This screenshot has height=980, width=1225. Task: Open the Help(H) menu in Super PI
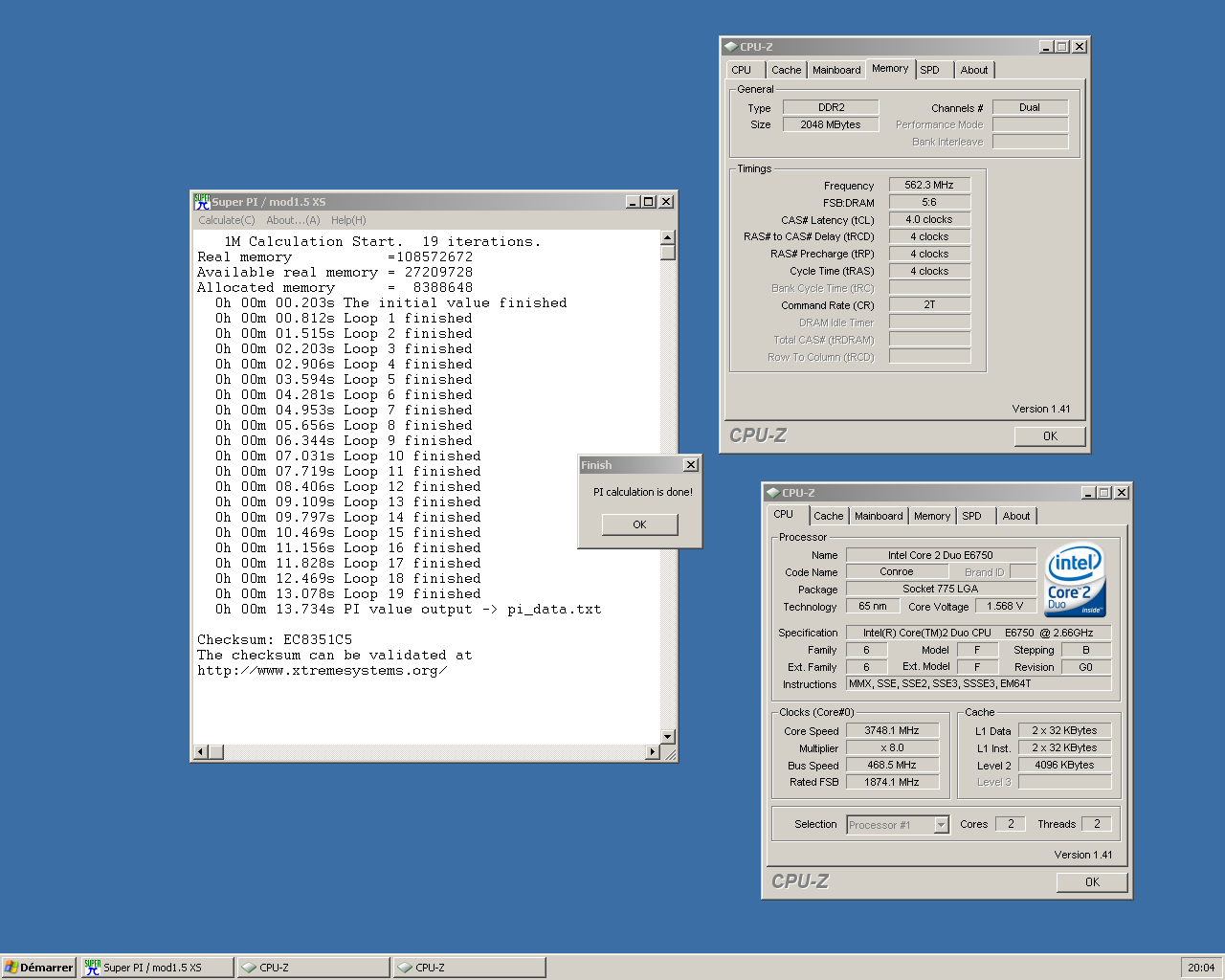[x=348, y=220]
